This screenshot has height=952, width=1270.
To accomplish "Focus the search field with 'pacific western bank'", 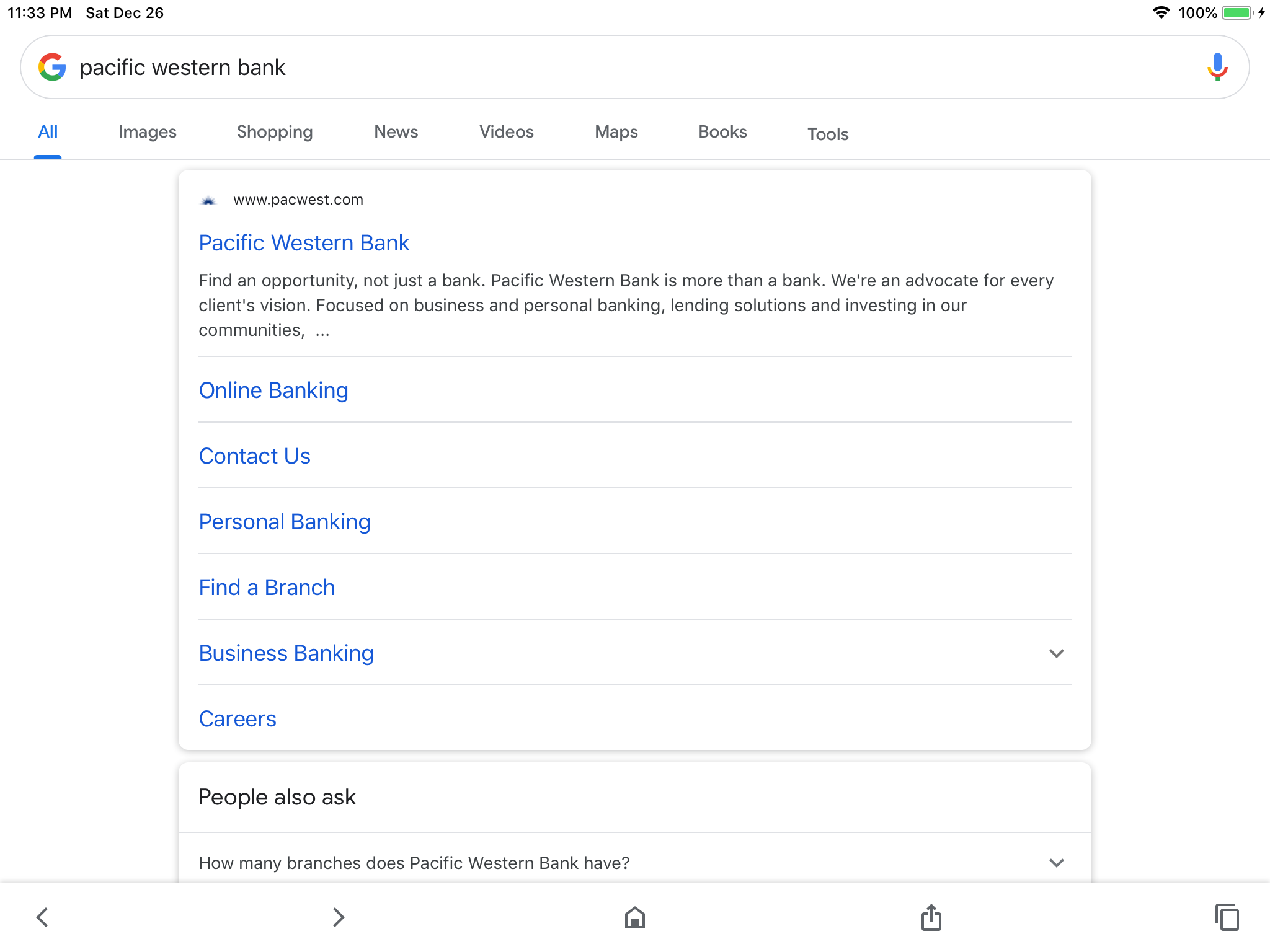I will click(x=634, y=67).
